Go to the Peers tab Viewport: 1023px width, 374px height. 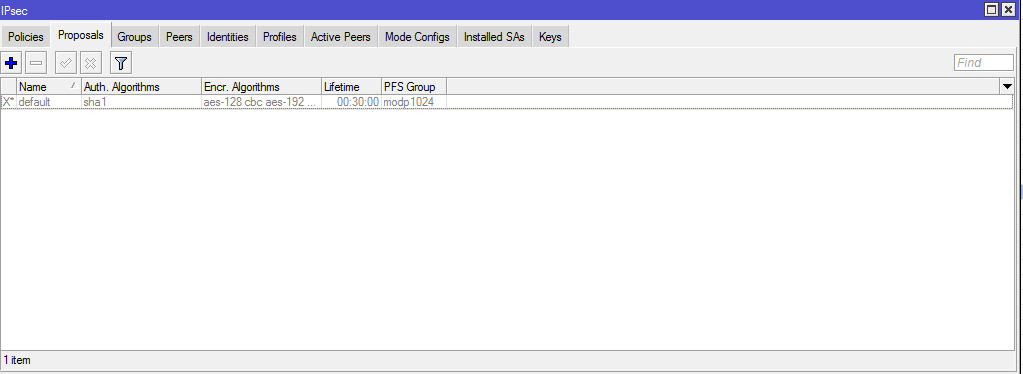179,37
